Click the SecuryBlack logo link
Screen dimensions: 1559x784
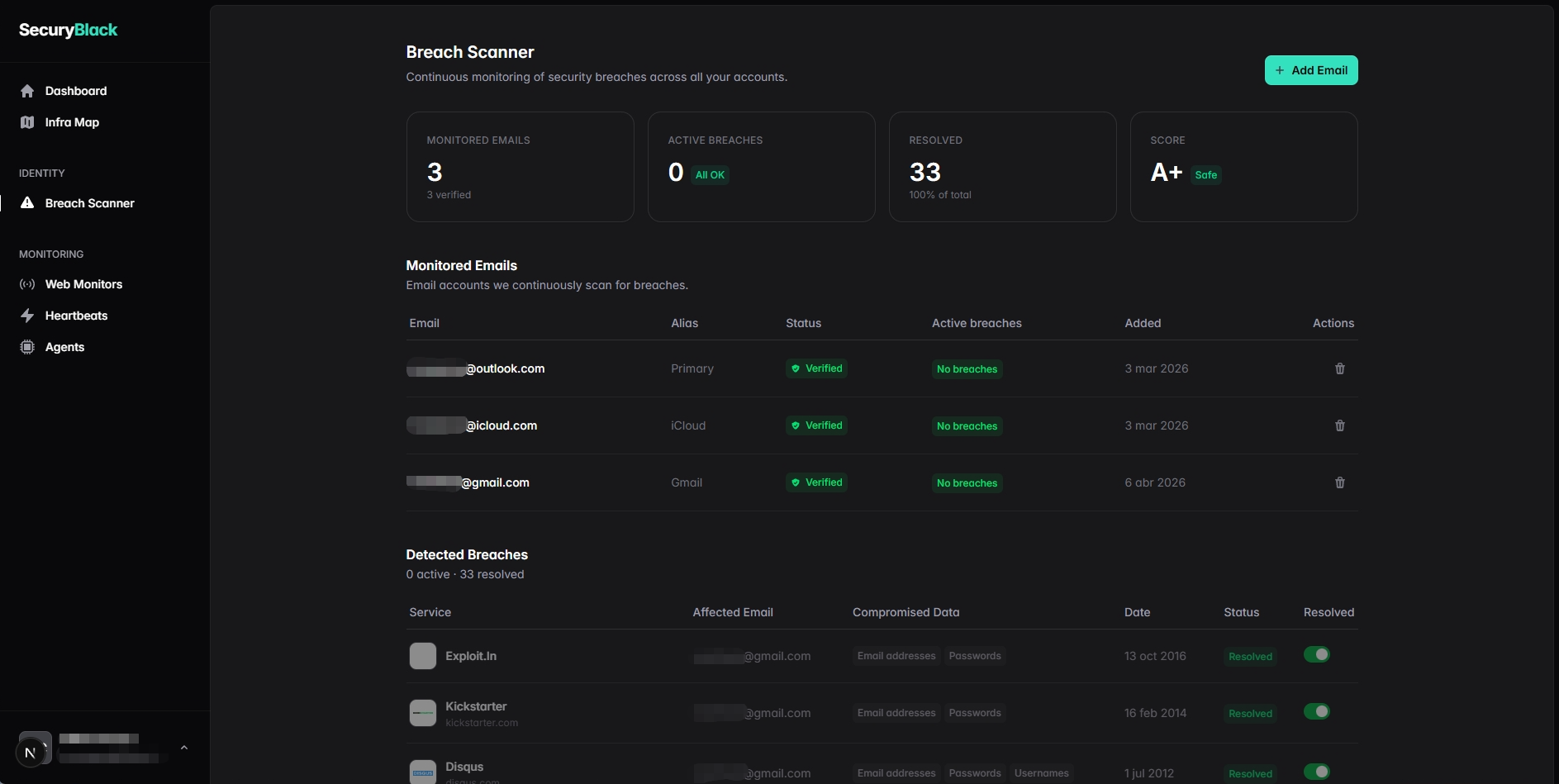pyautogui.click(x=69, y=30)
